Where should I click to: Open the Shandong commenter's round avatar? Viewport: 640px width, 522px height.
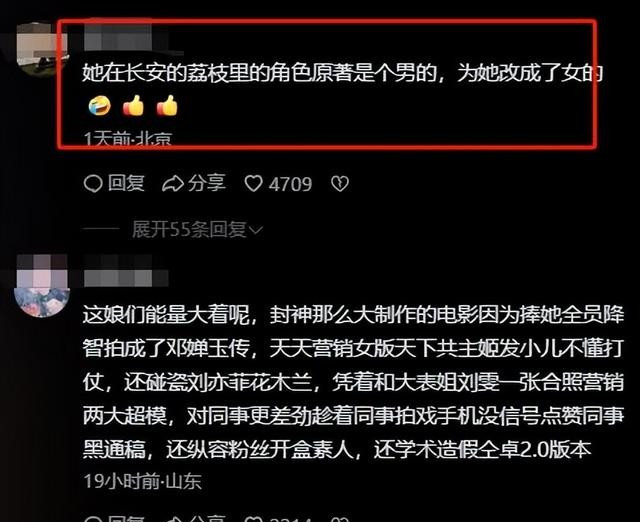click(42, 286)
